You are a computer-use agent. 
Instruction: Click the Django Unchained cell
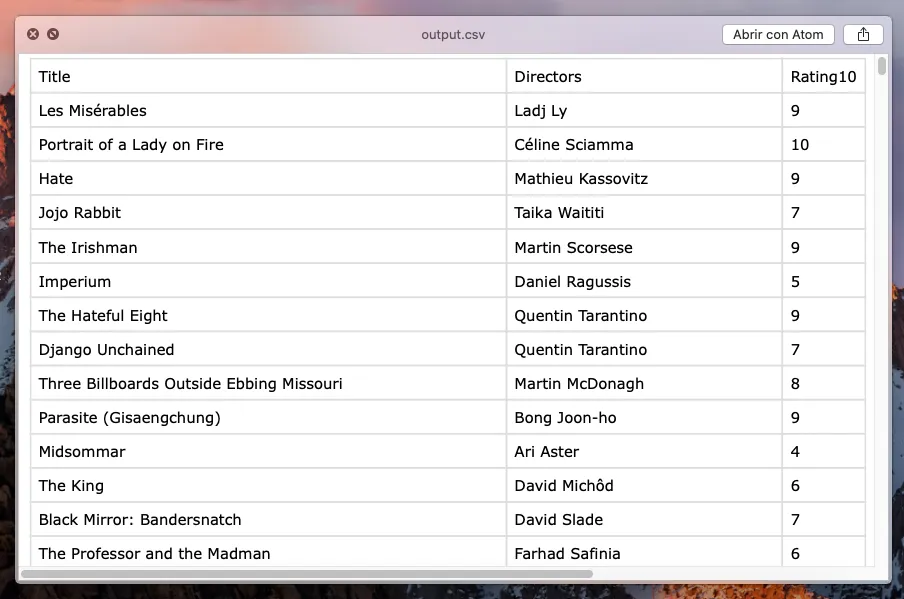(269, 349)
